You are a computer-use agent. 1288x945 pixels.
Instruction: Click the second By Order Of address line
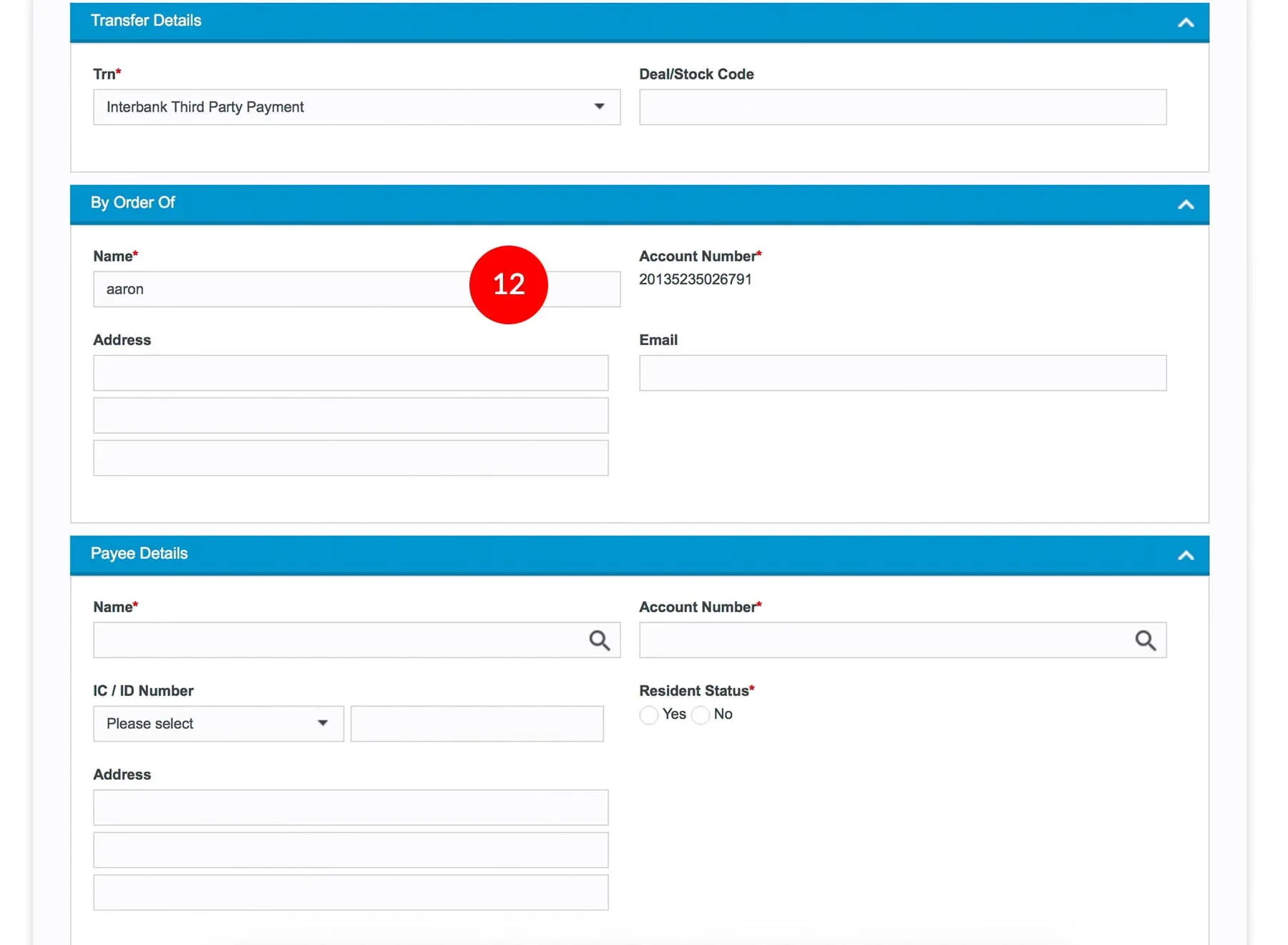[351, 415]
